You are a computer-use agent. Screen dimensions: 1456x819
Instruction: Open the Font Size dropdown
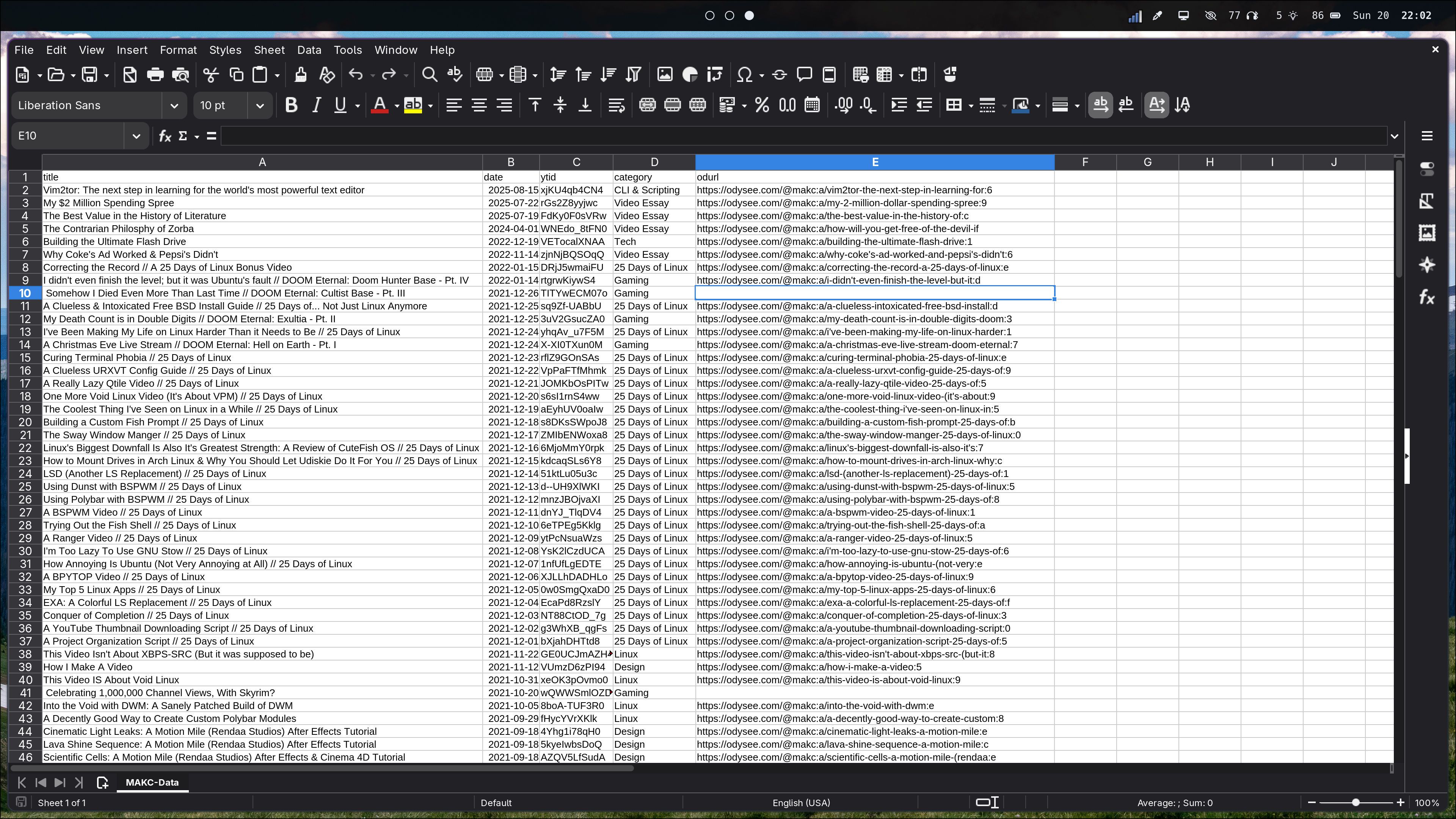pyautogui.click(x=260, y=106)
